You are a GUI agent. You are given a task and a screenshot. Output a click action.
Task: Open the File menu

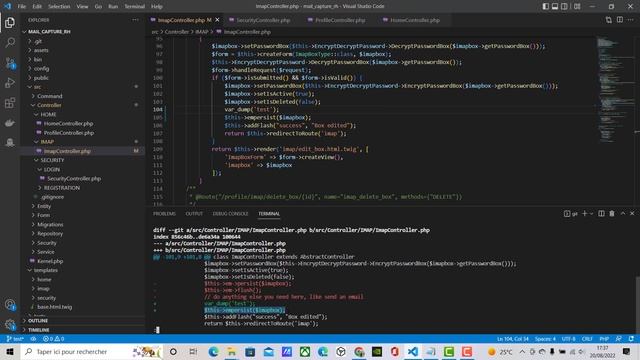coord(22,7)
